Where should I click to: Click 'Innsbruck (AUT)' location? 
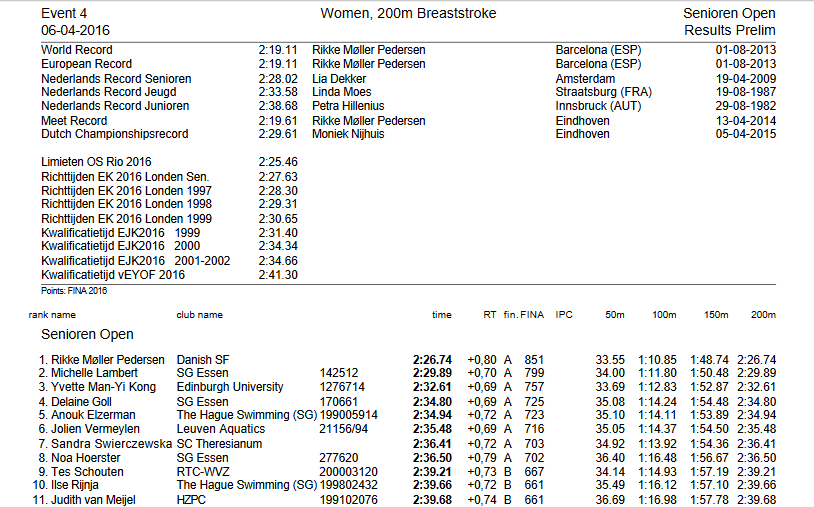tap(598, 106)
